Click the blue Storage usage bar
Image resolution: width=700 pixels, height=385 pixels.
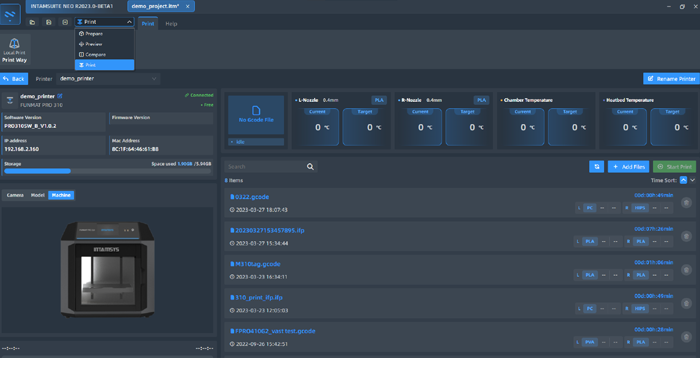(x=37, y=171)
